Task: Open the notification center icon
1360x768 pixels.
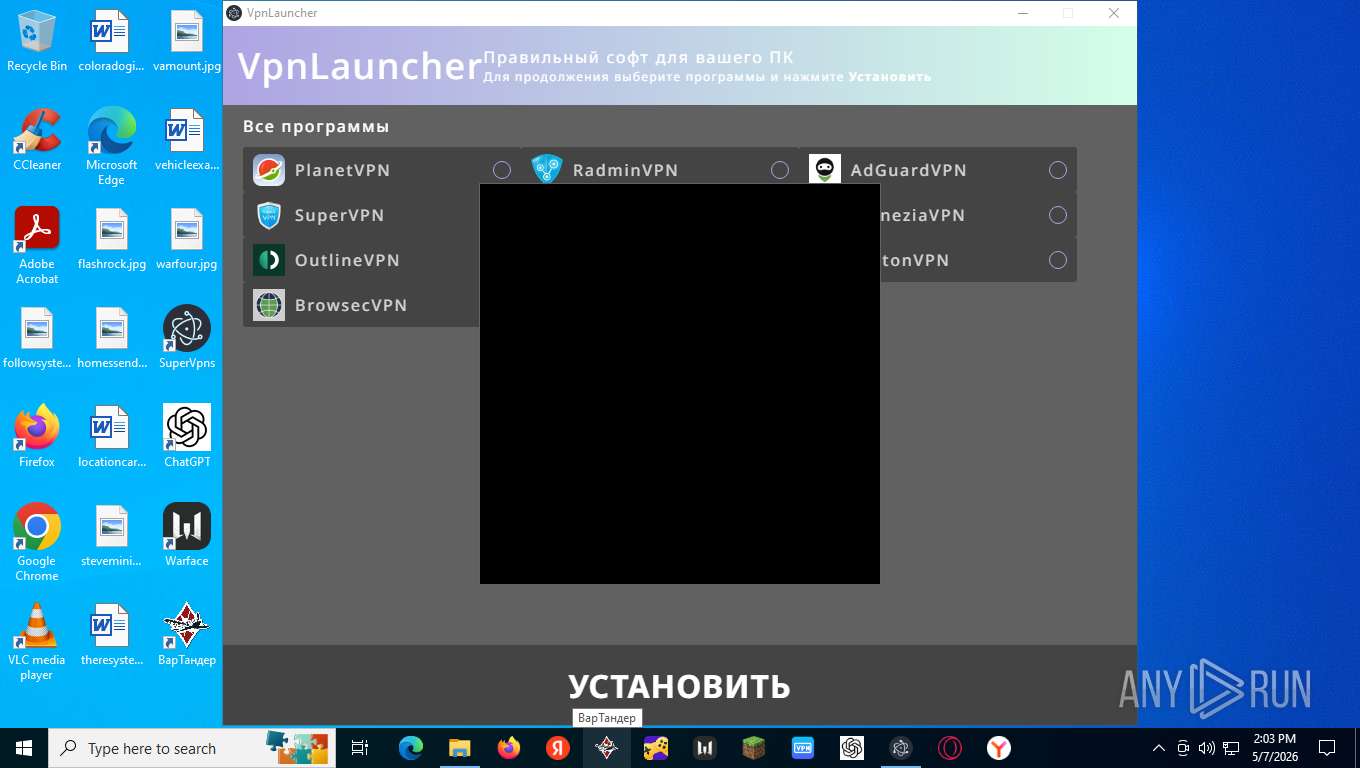Action: pos(1327,748)
